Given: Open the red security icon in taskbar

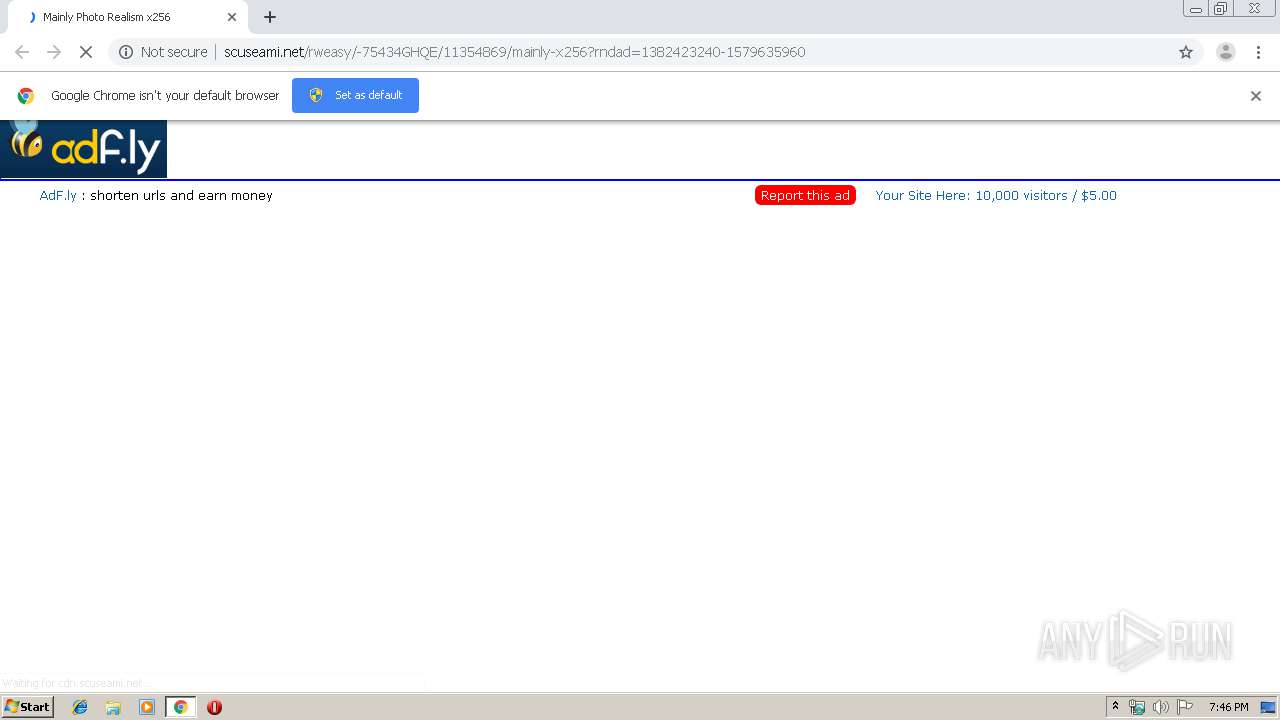Looking at the screenshot, I should [214, 707].
